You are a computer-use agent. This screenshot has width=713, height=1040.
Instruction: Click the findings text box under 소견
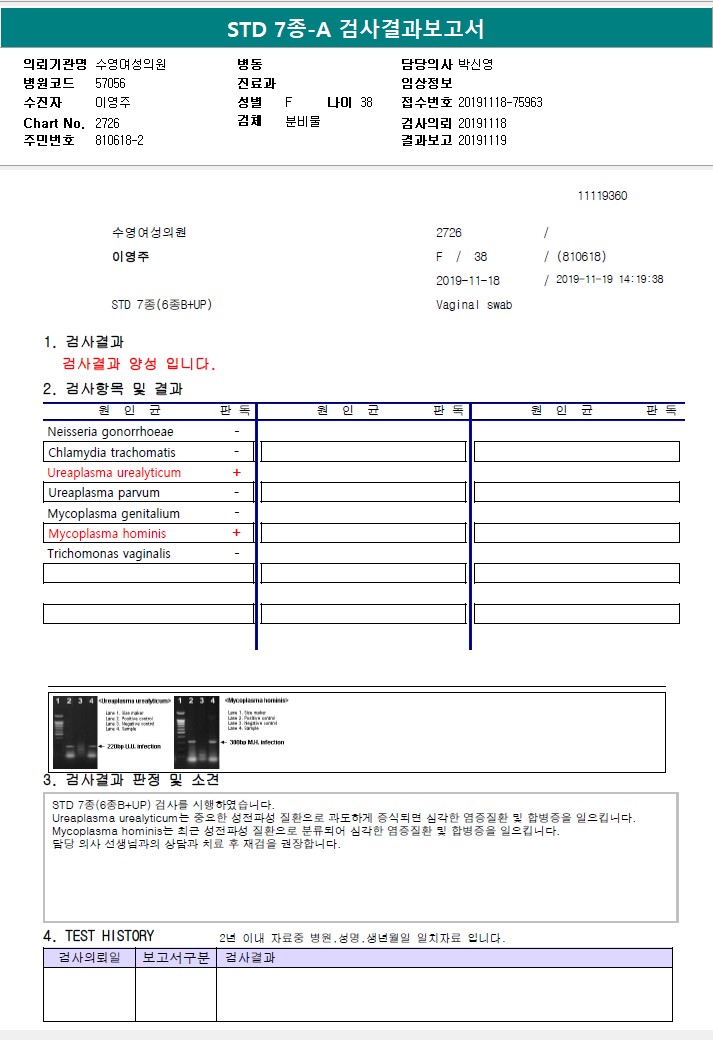pyautogui.click(x=361, y=857)
